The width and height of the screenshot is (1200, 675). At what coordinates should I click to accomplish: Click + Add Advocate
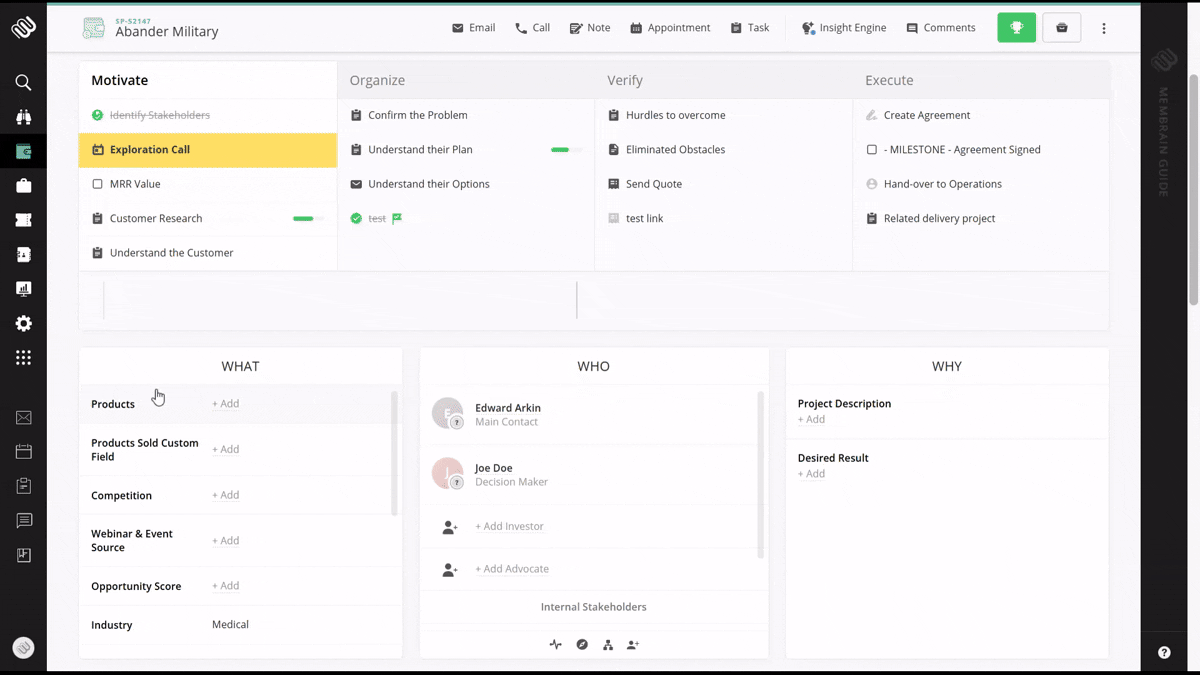(512, 569)
